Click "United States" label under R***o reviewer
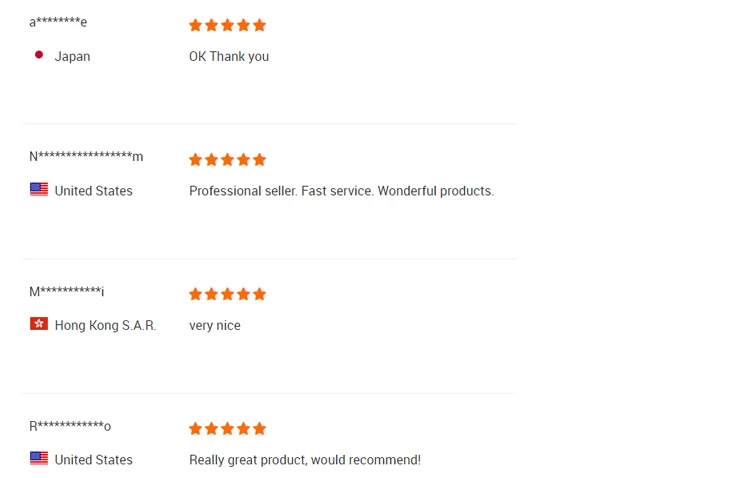Viewport: 750px width, 478px height. (x=93, y=460)
